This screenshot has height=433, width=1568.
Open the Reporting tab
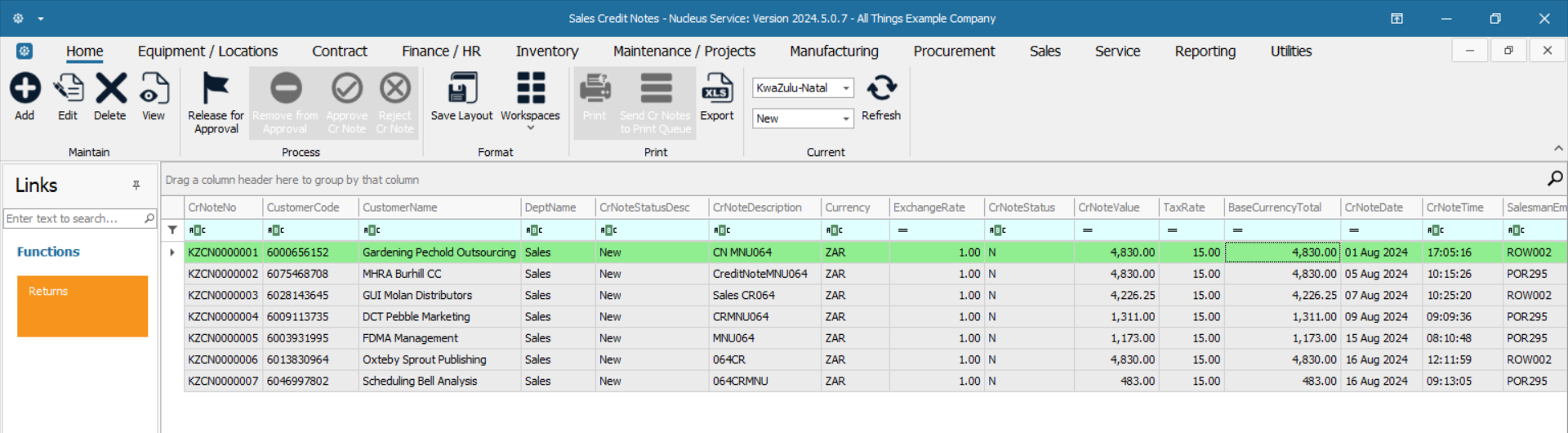(x=1205, y=51)
